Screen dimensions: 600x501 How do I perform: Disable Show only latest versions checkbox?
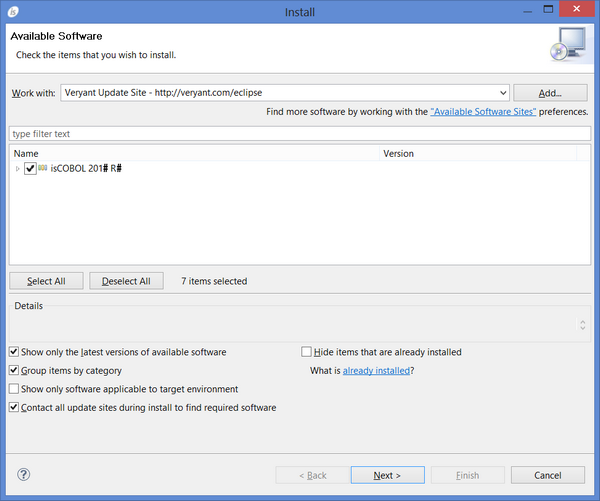pyautogui.click(x=14, y=352)
